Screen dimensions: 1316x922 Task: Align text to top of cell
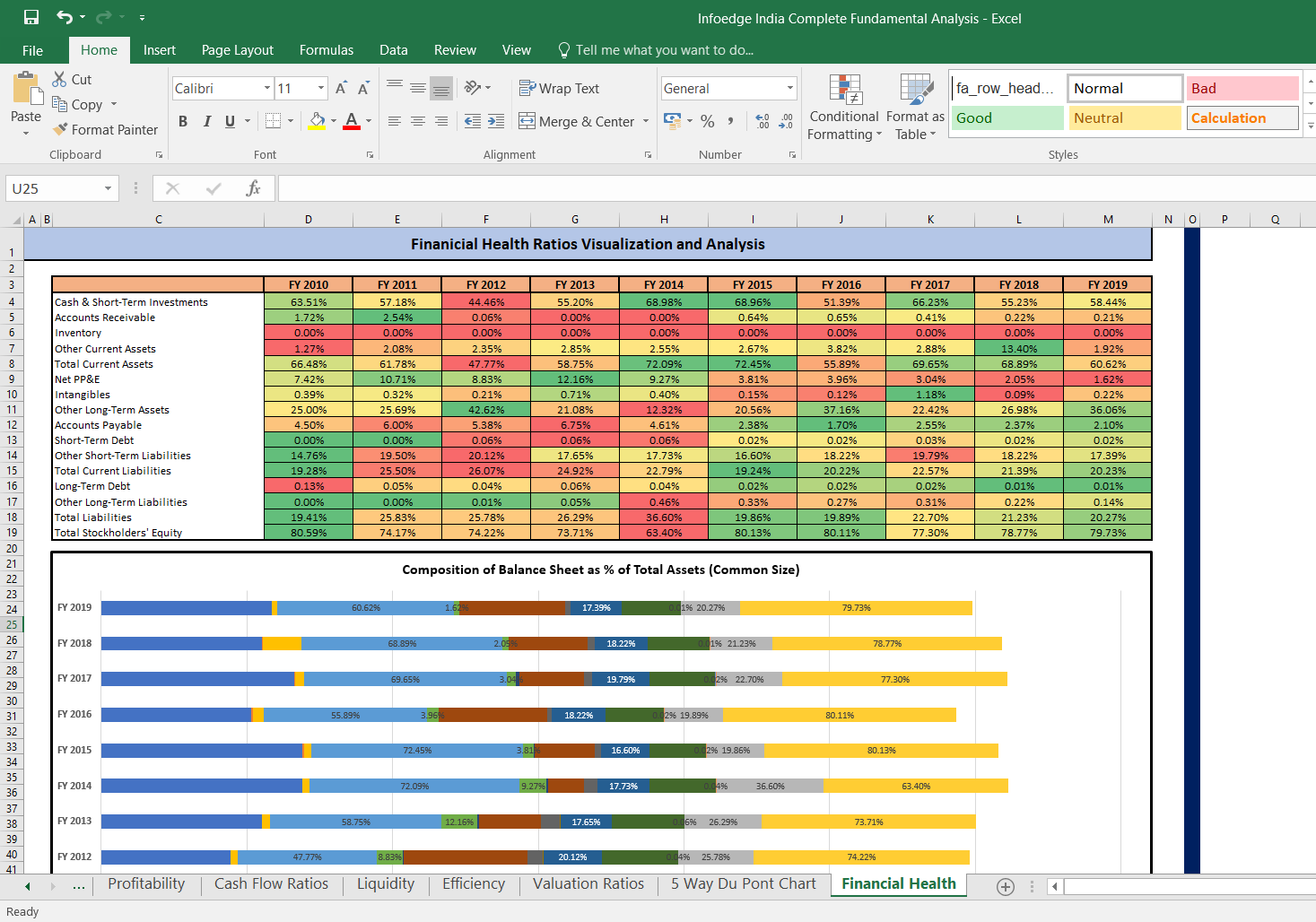[395, 88]
